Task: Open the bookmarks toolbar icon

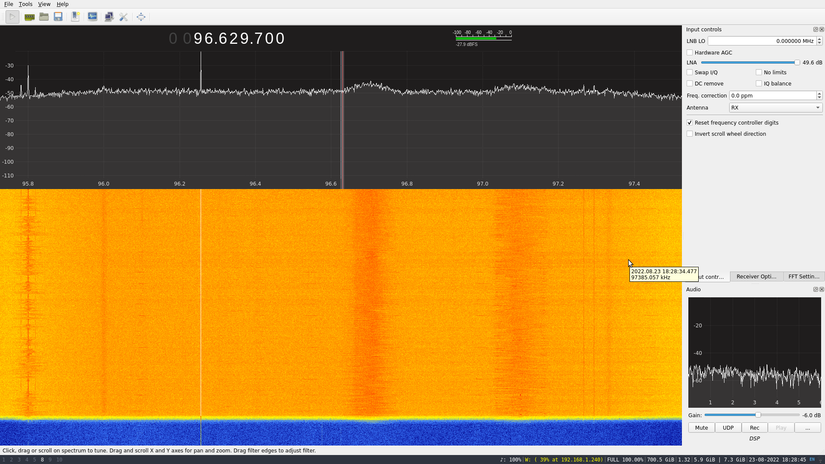Action: [75, 17]
